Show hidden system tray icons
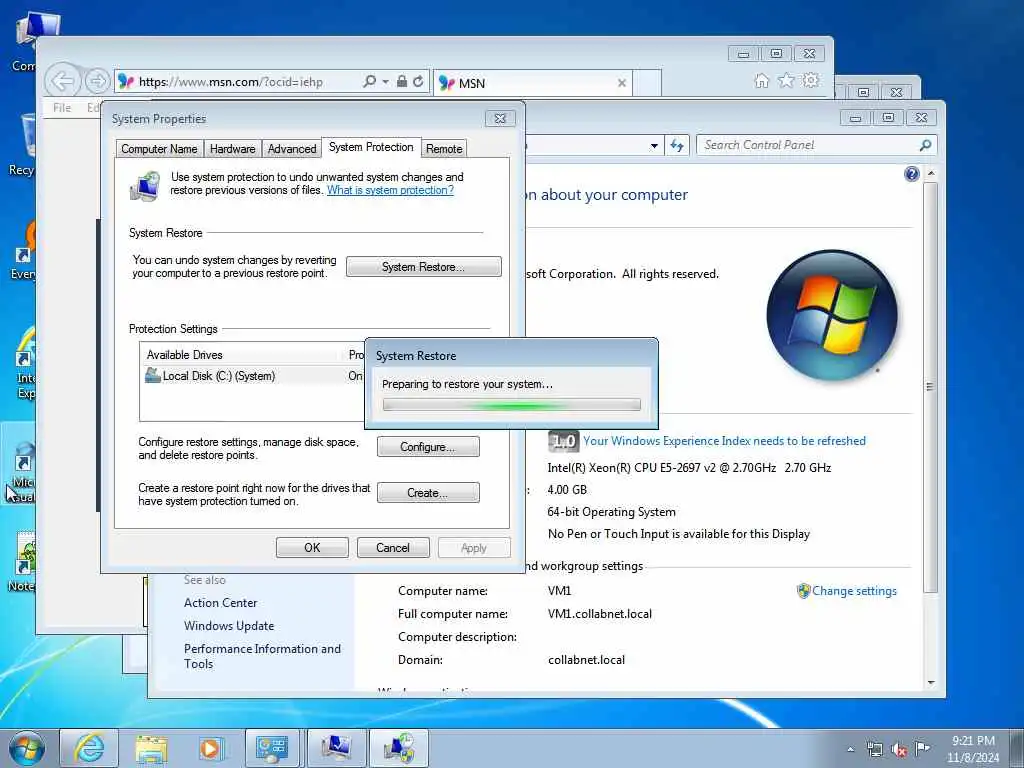1024x768 pixels. point(850,749)
